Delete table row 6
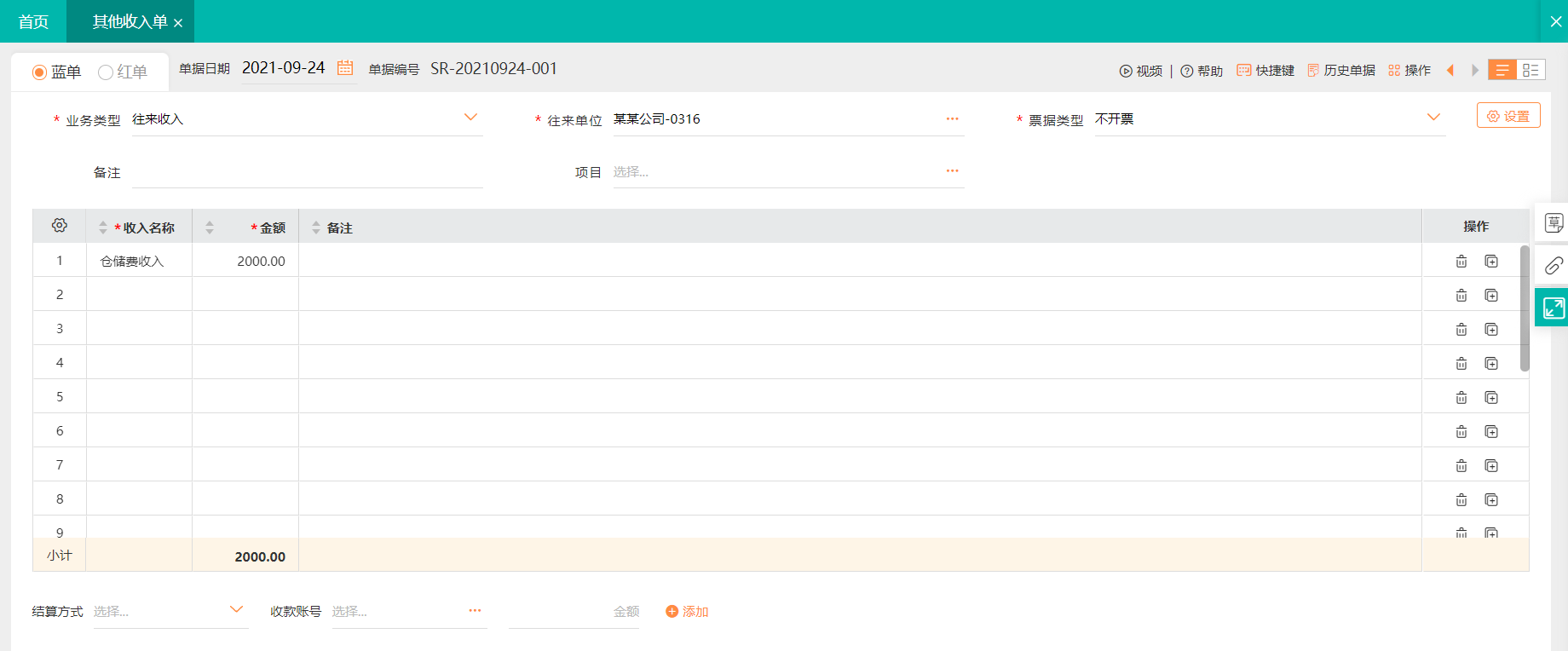 [1461, 432]
